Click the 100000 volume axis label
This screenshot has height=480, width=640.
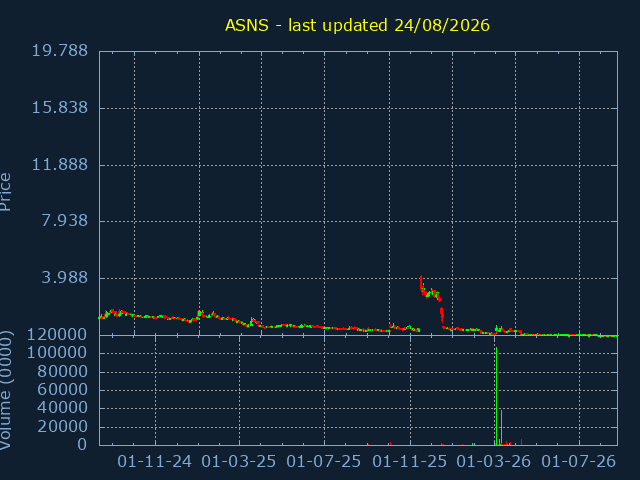point(57,353)
